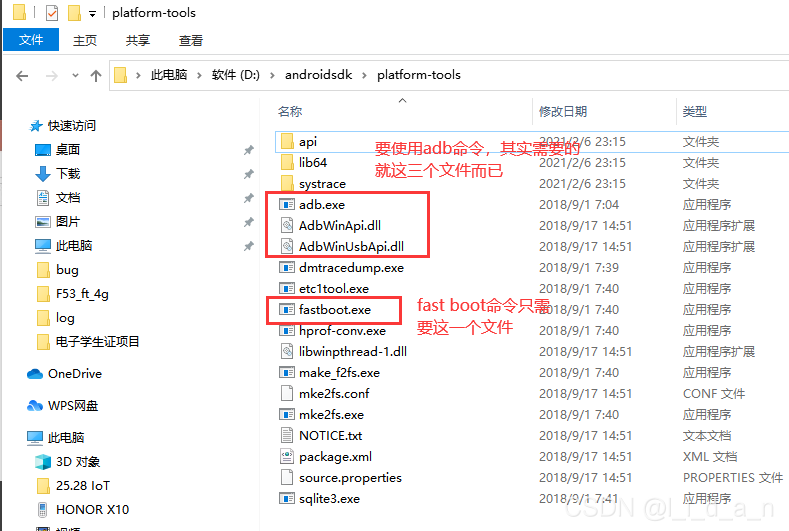Select the libwinpthread-1.dll file icon
Image resolution: width=789 pixels, height=531 pixels.
tap(287, 351)
